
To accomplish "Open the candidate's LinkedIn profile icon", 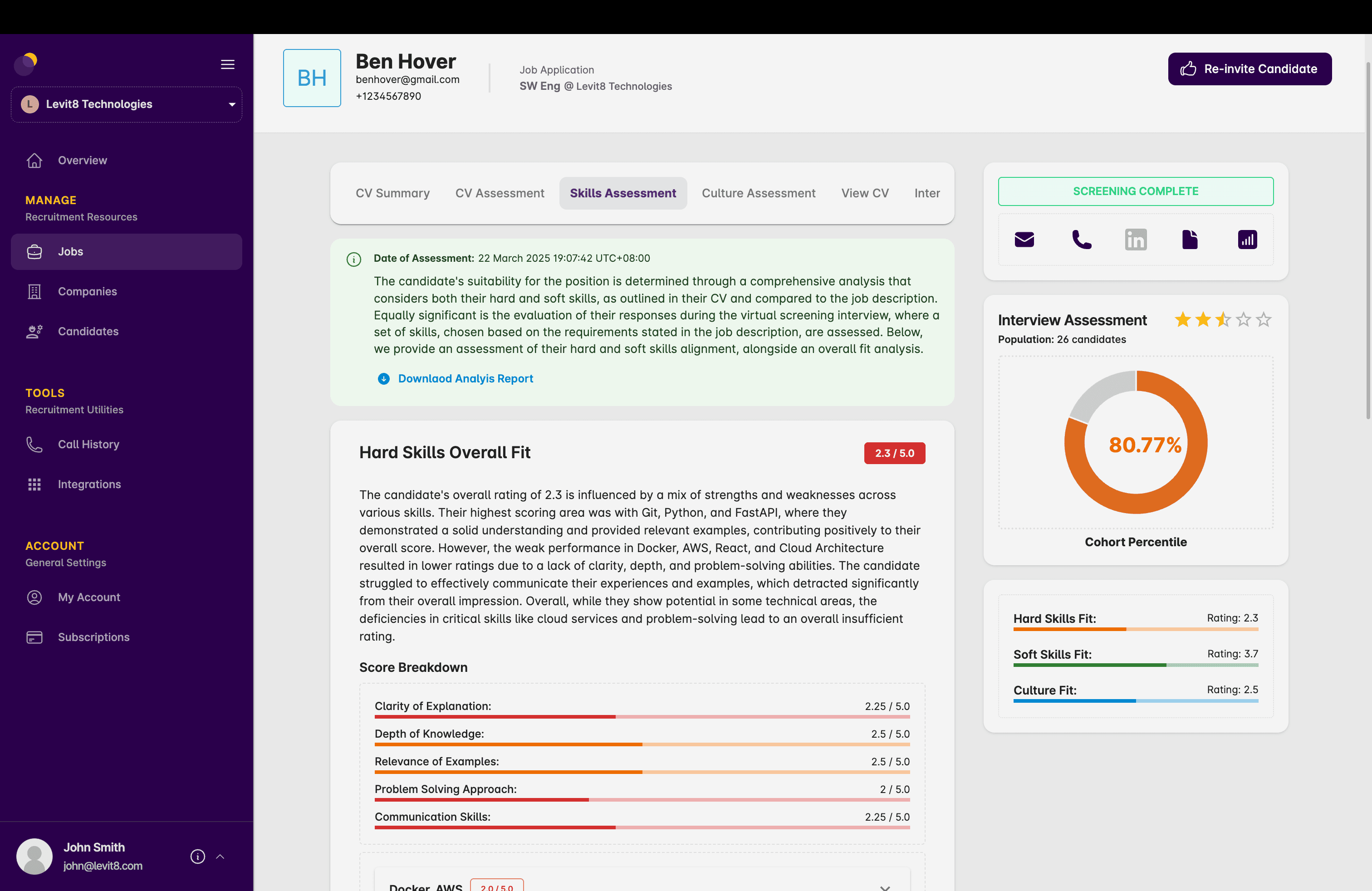I will point(1136,239).
